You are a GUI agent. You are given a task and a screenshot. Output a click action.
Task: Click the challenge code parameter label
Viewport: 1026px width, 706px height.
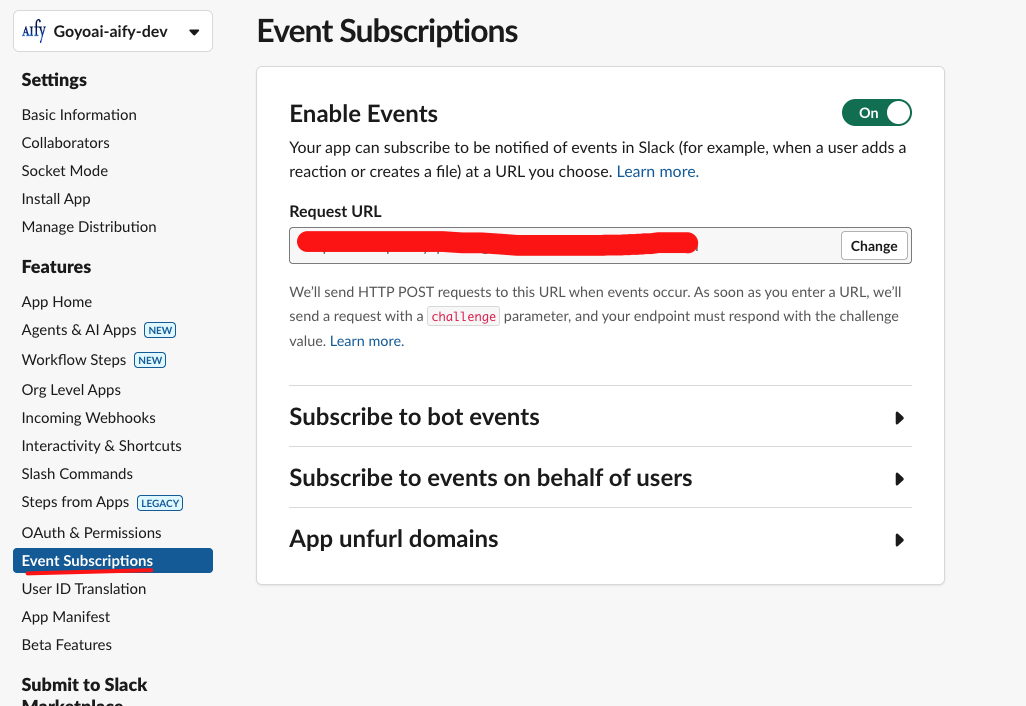point(463,317)
